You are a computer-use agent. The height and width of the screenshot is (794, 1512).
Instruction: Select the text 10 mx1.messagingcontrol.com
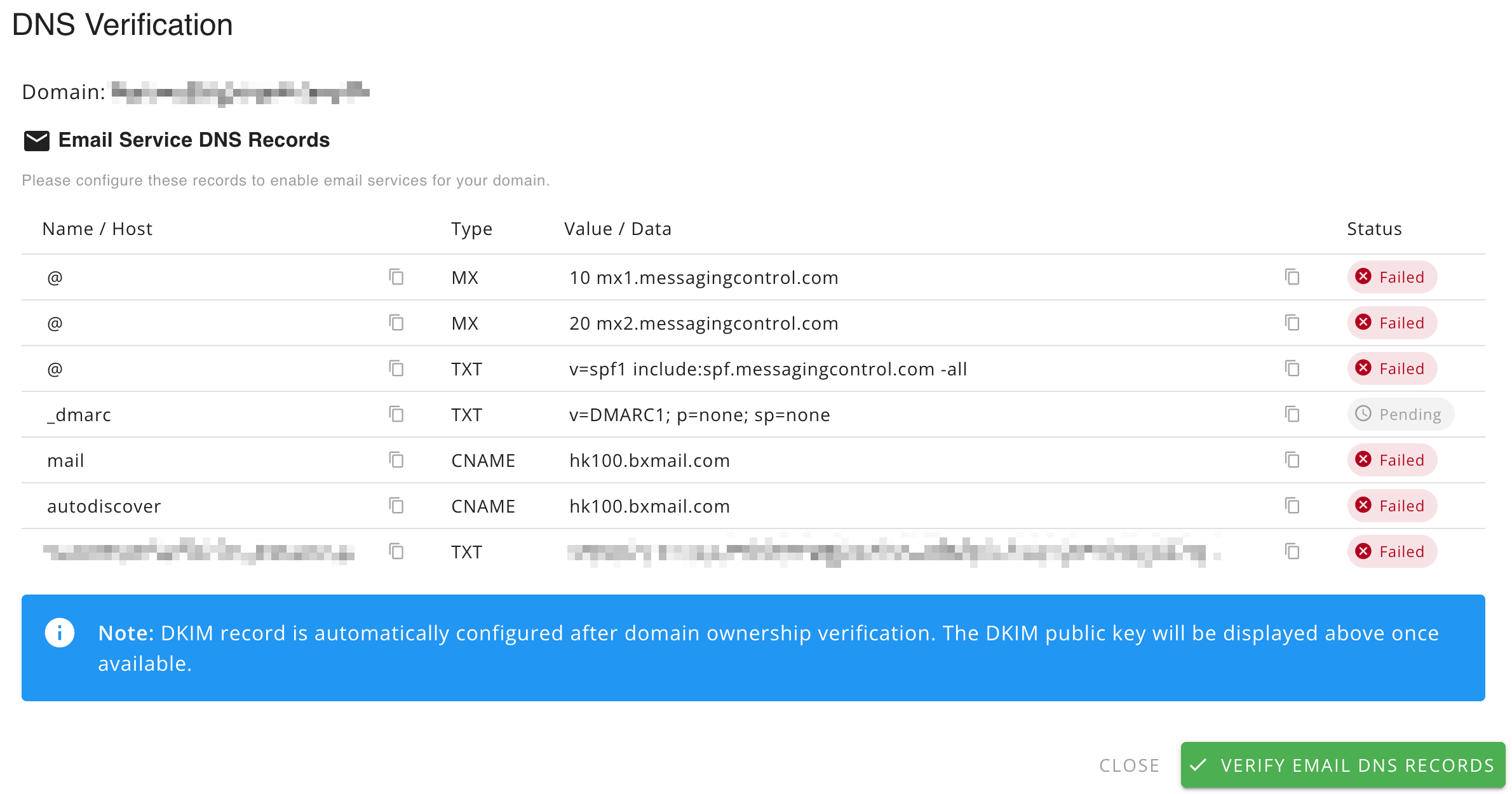[x=704, y=278]
